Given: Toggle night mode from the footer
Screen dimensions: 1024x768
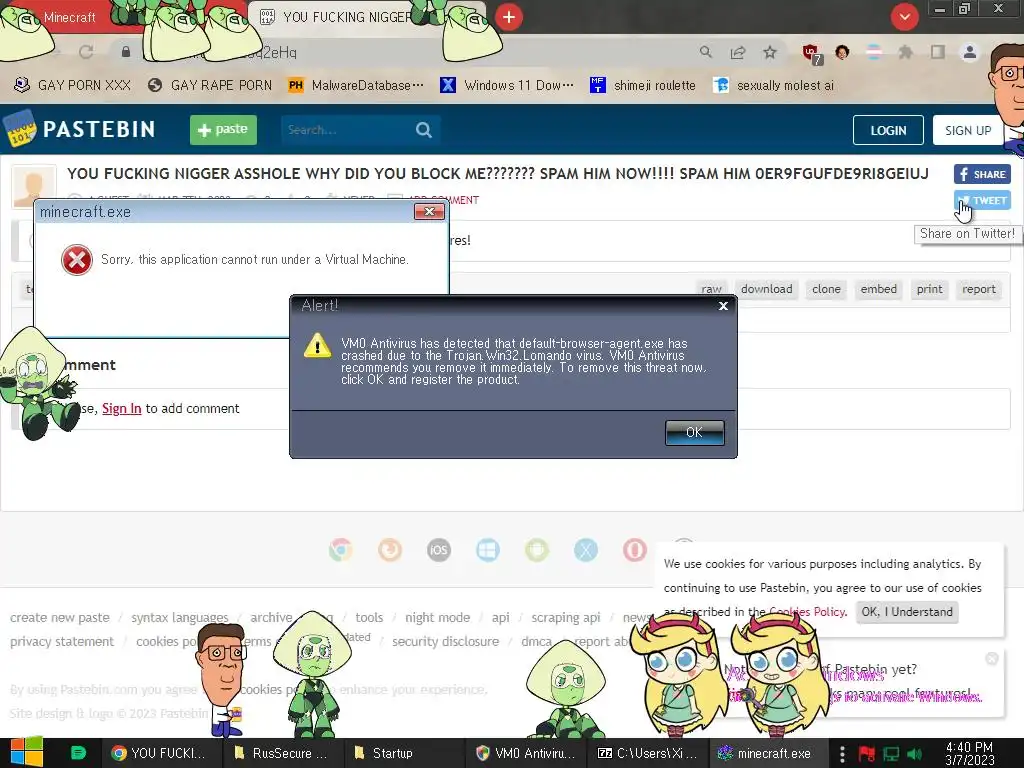Looking at the screenshot, I should pos(438,617).
